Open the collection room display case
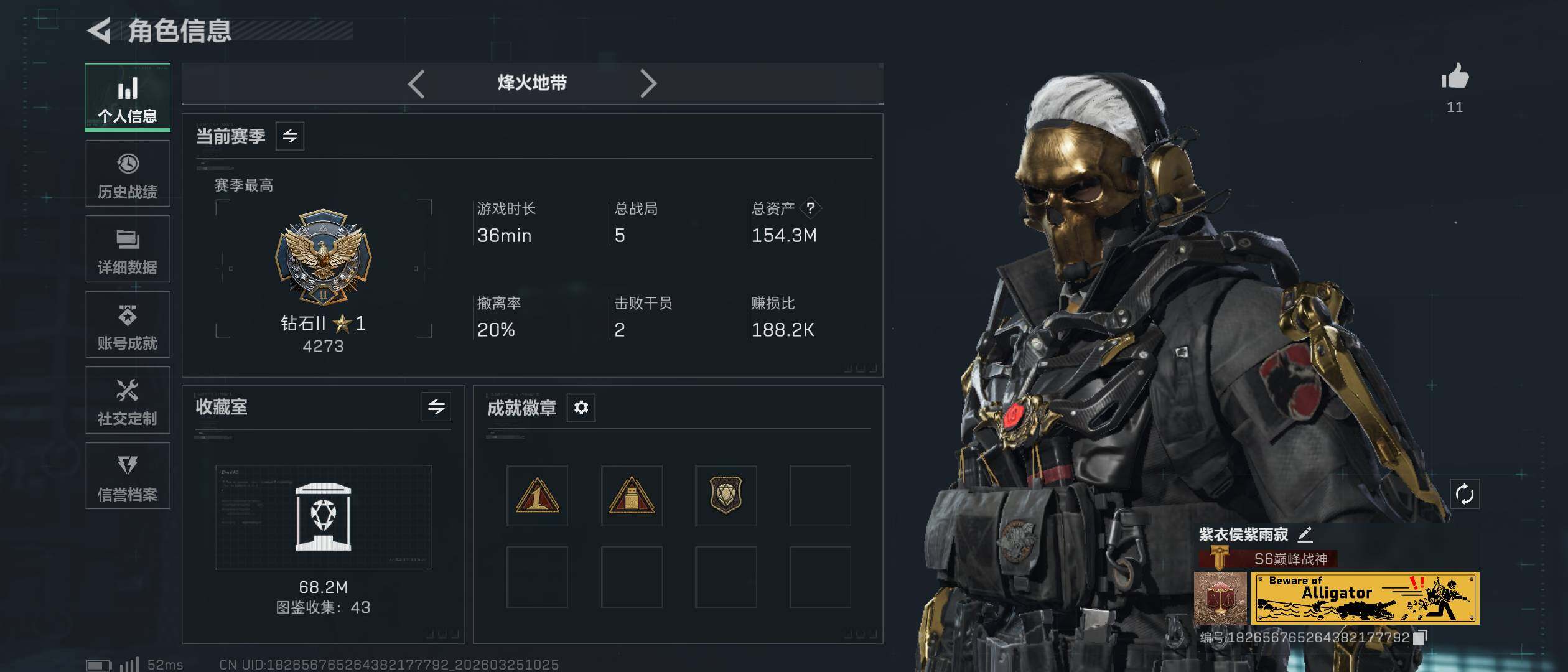This screenshot has height=672, width=1568. click(324, 517)
